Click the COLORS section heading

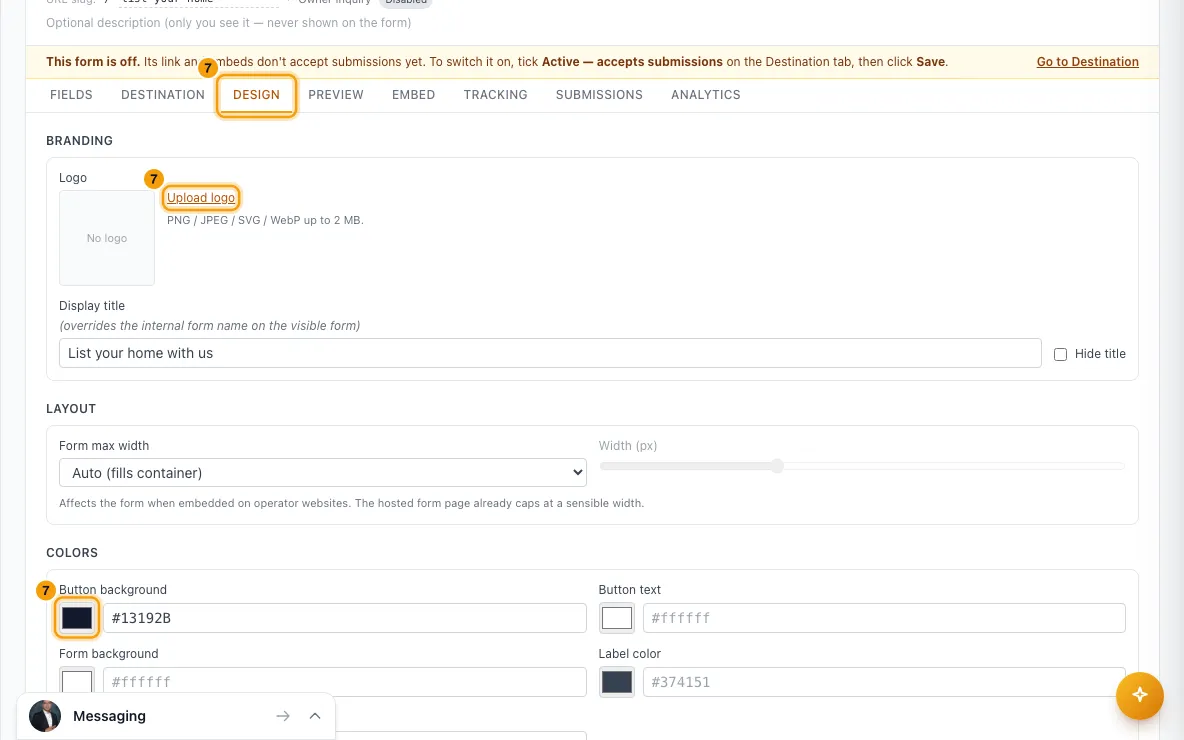point(72,553)
